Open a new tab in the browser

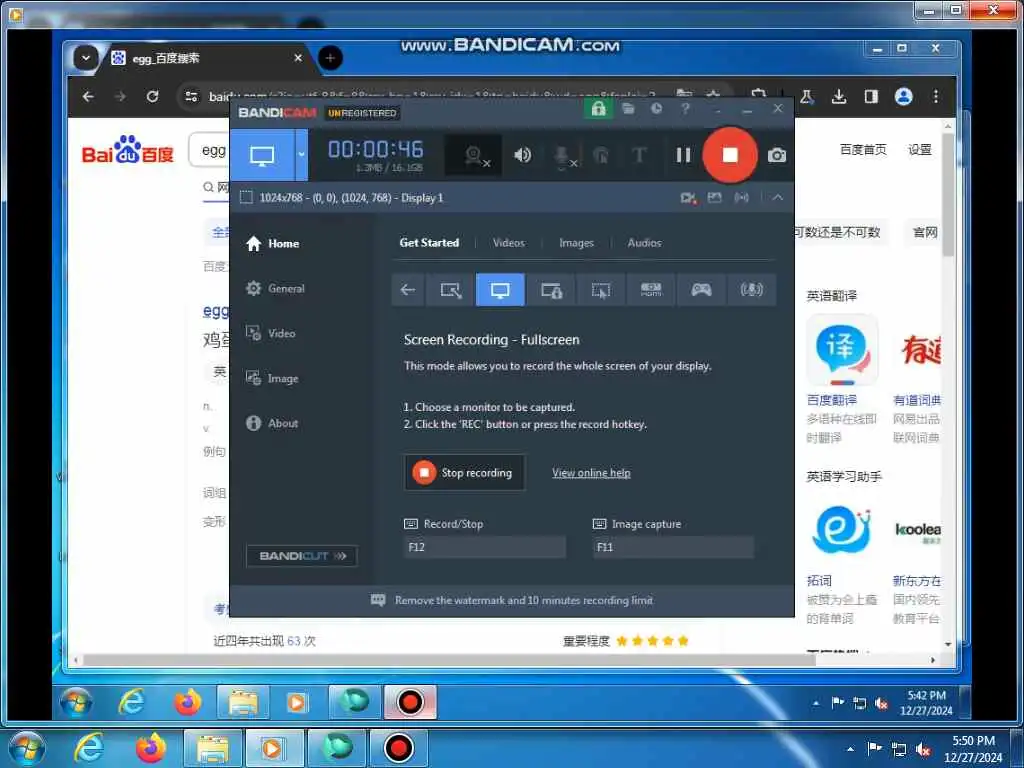(x=330, y=58)
